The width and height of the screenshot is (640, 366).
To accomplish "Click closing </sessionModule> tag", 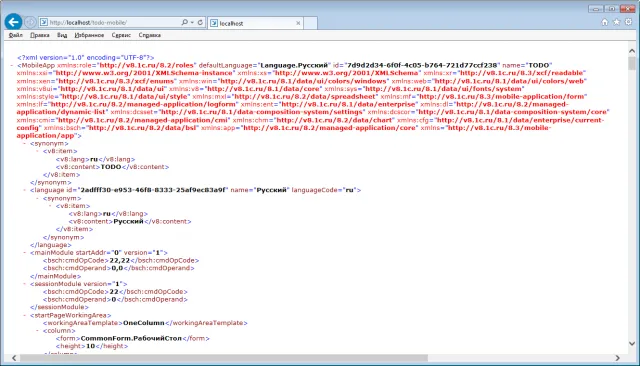I will coord(59,307).
